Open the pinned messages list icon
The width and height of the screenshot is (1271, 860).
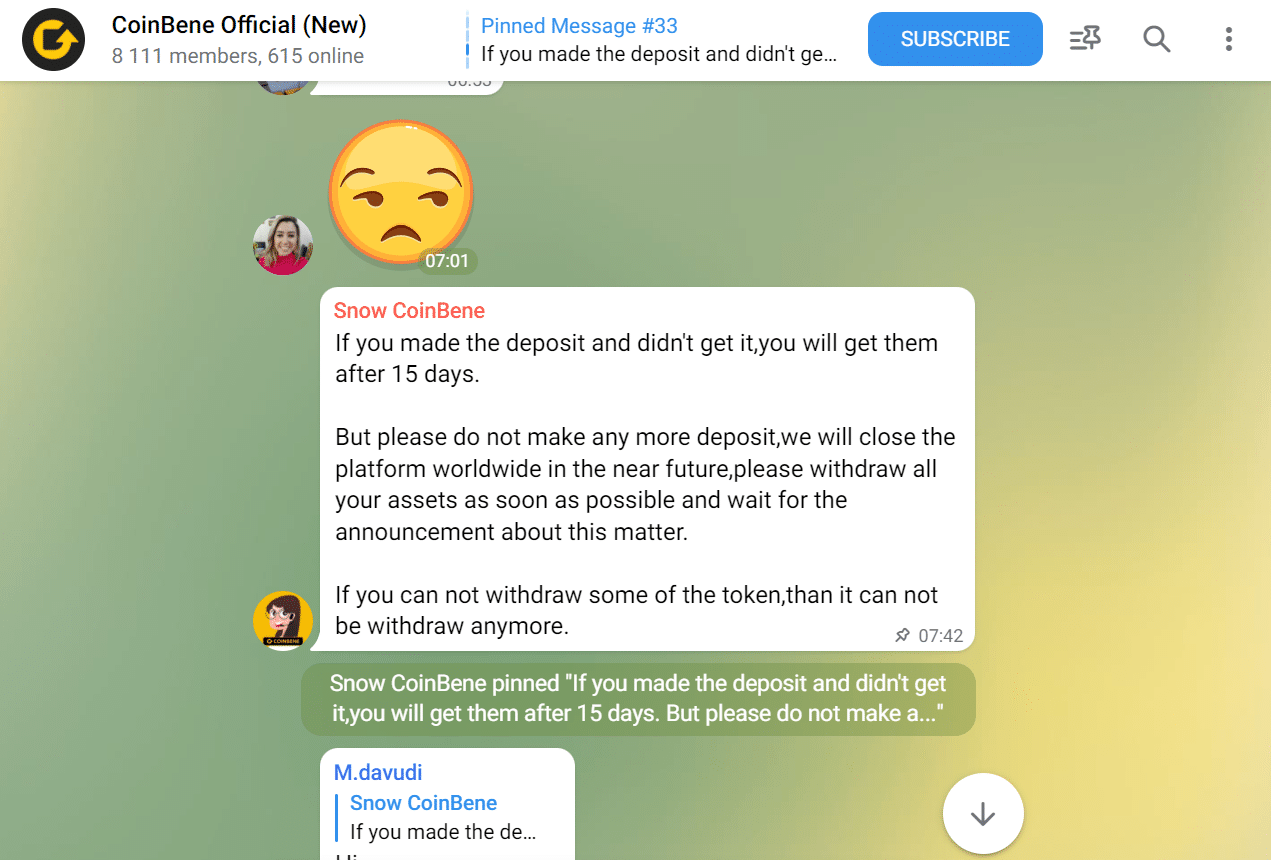1085,39
